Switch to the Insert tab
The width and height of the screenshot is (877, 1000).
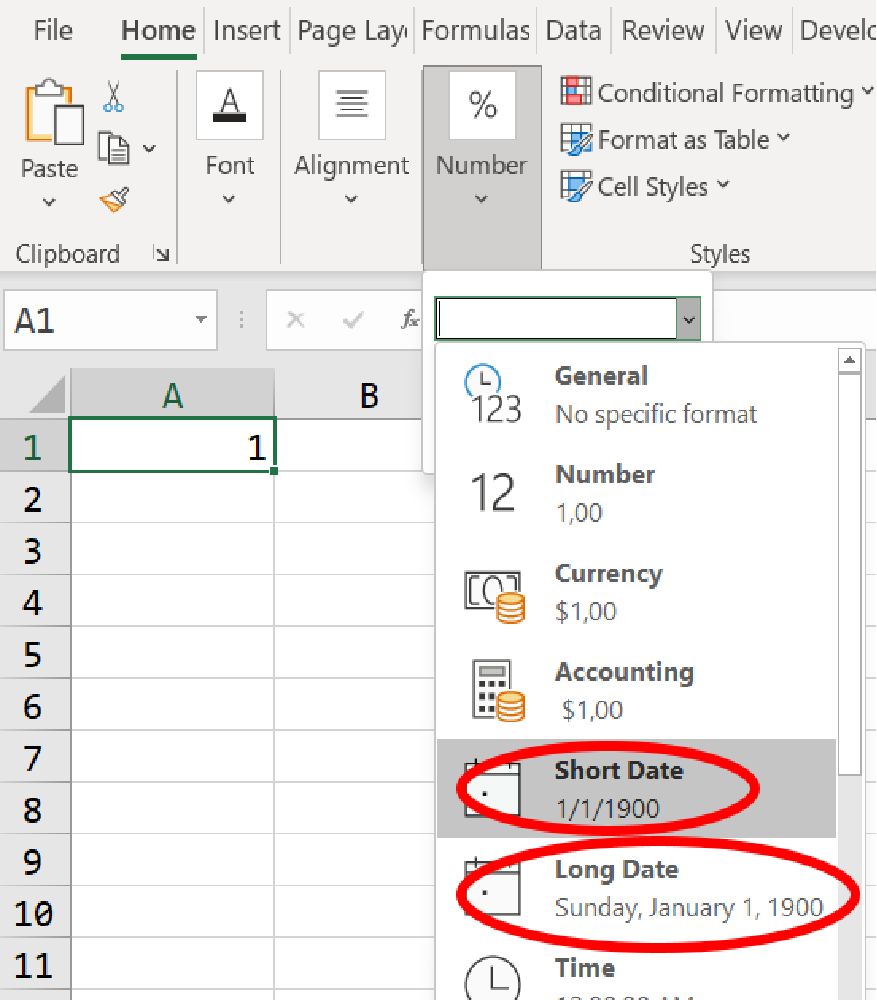[x=247, y=30]
